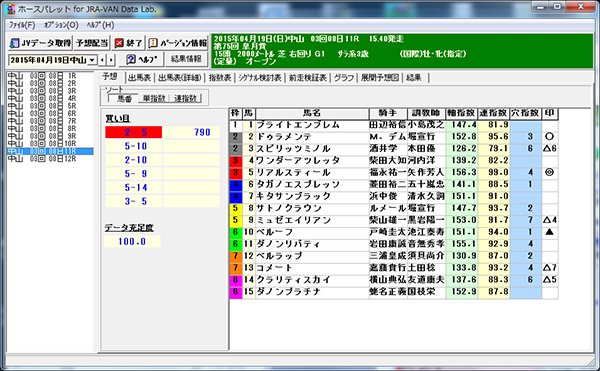Switch to the 指数表 tab
Screen dimensions: 600x371
click(220, 78)
